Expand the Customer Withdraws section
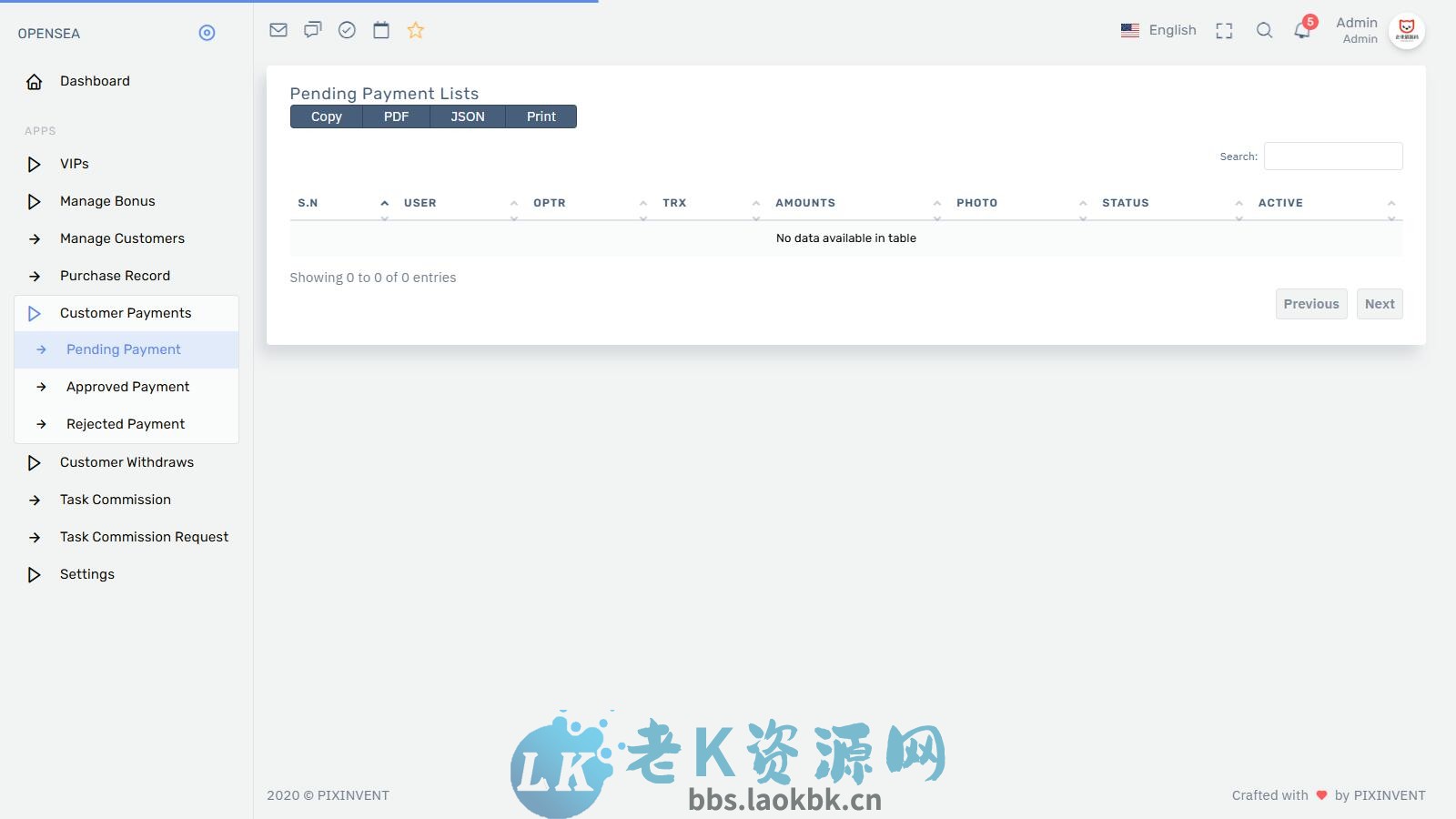The width and height of the screenshot is (1456, 819). (x=126, y=462)
